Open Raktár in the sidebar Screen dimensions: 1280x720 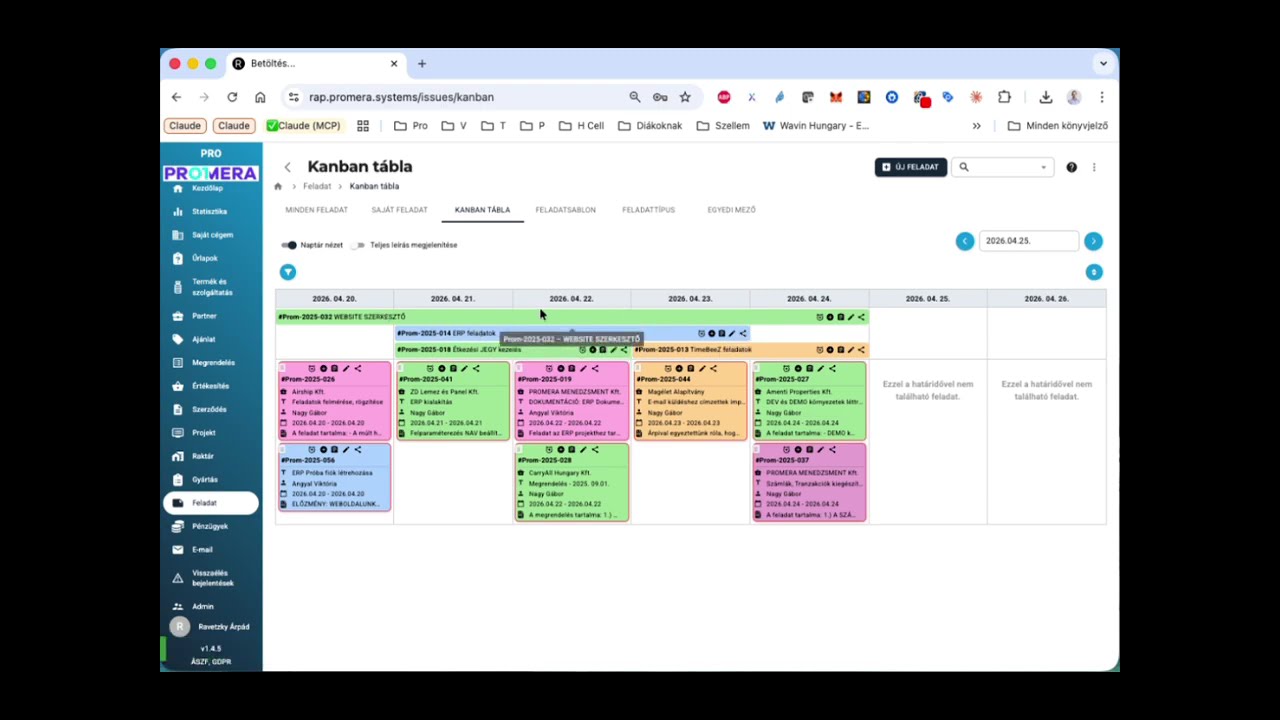[210, 456]
